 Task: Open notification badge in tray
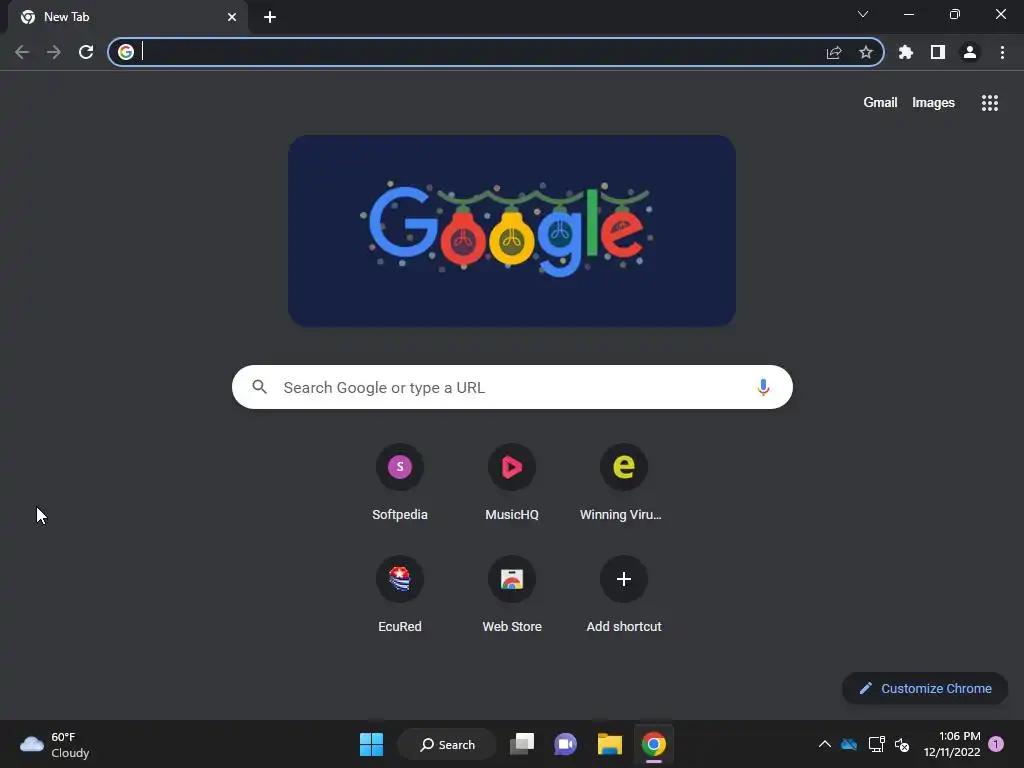pyautogui.click(x=996, y=744)
